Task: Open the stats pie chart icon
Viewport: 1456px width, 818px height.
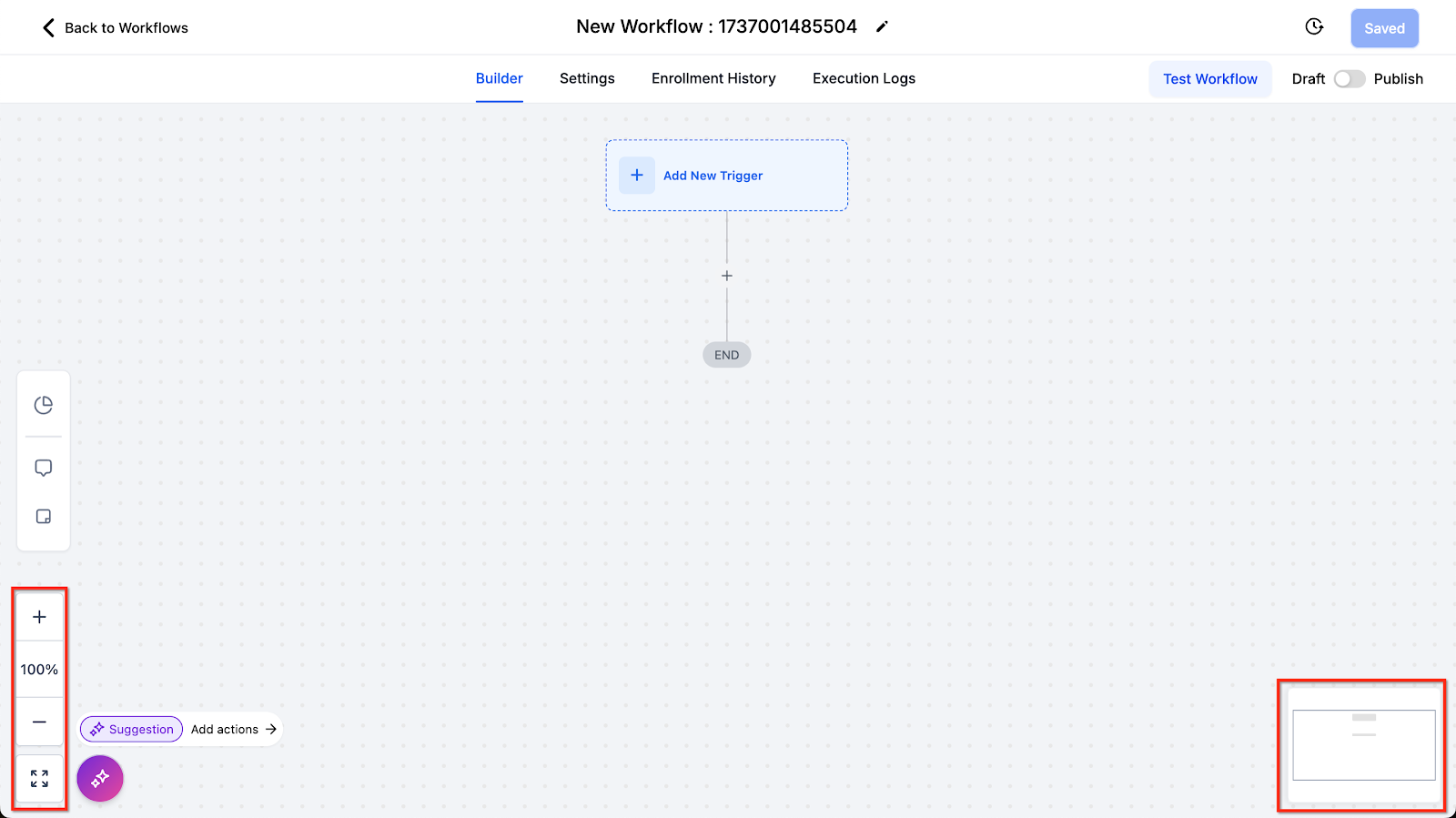Action: coord(44,405)
